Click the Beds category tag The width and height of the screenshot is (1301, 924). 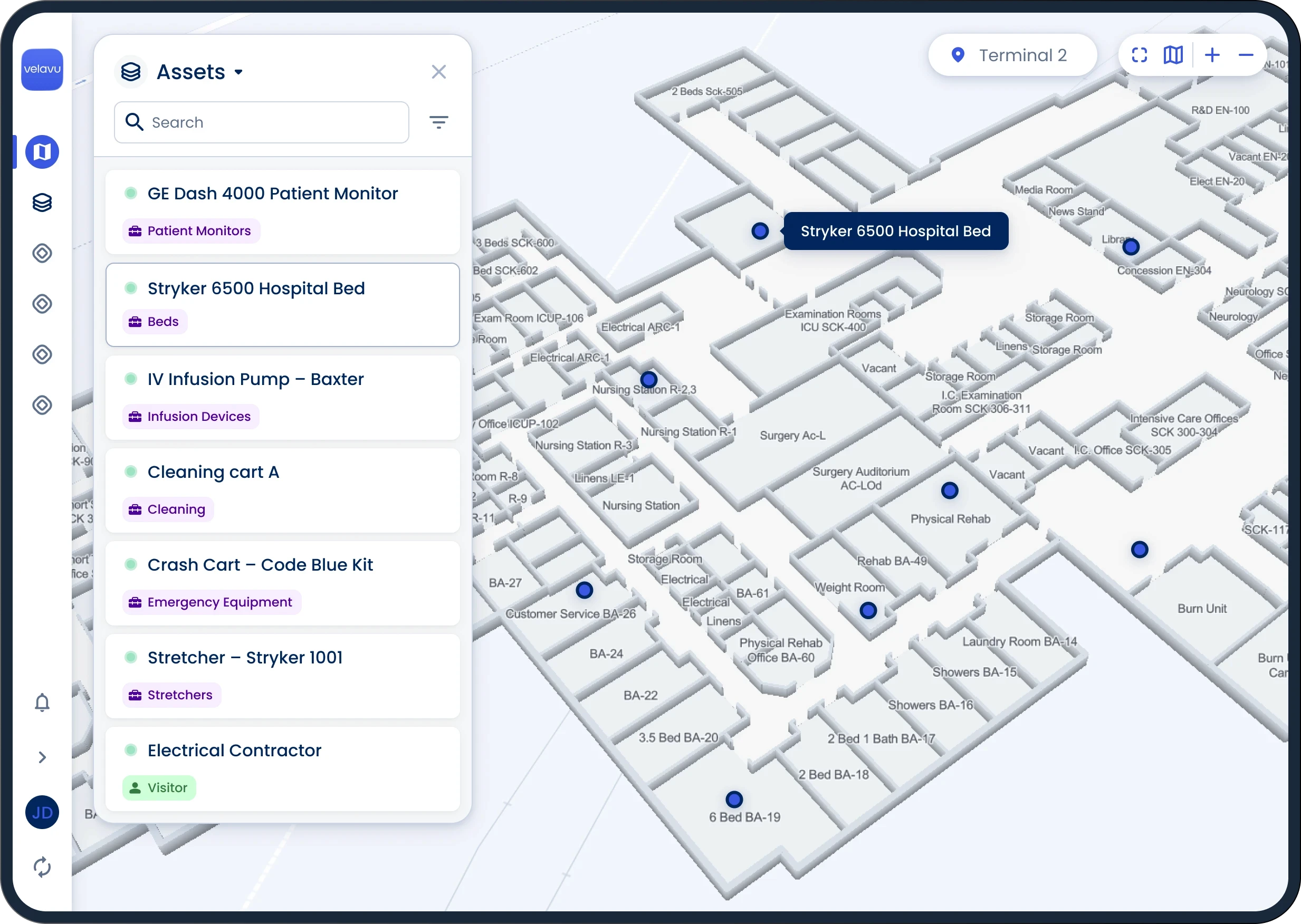(155, 322)
